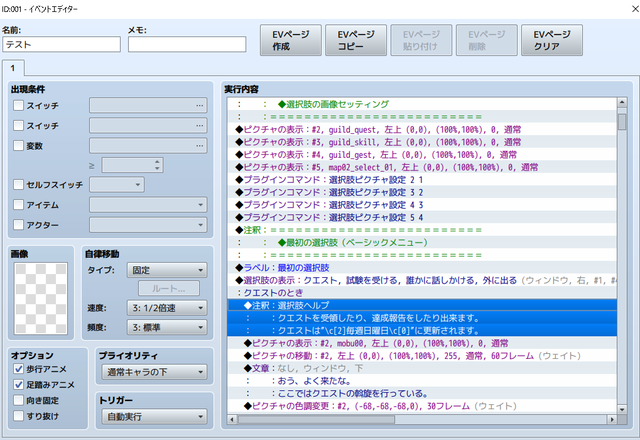
Task: Open the second スイッチ selector ellipsis field
Action: click(148, 125)
